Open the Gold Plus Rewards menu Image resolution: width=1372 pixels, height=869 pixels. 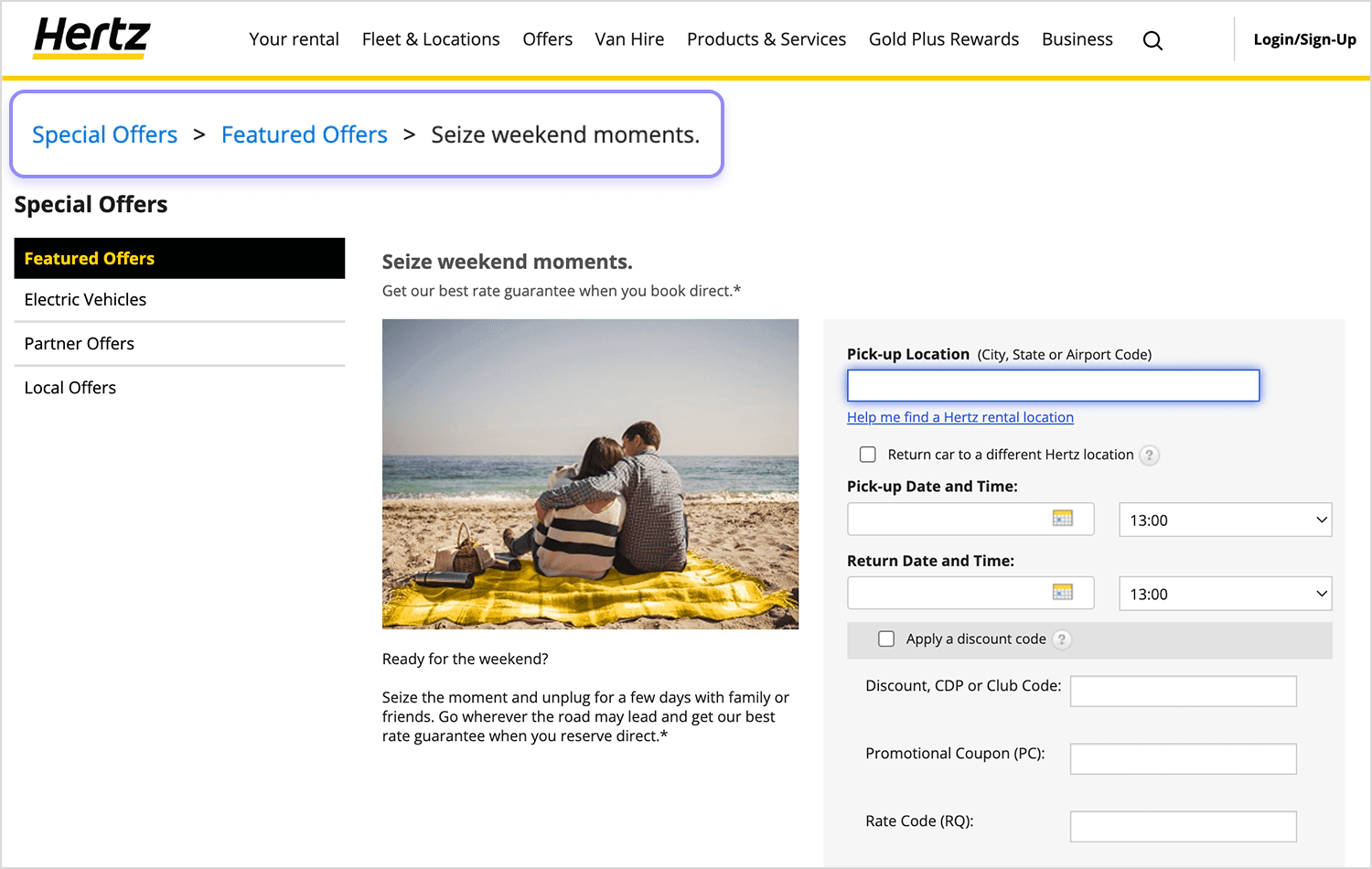click(x=944, y=39)
